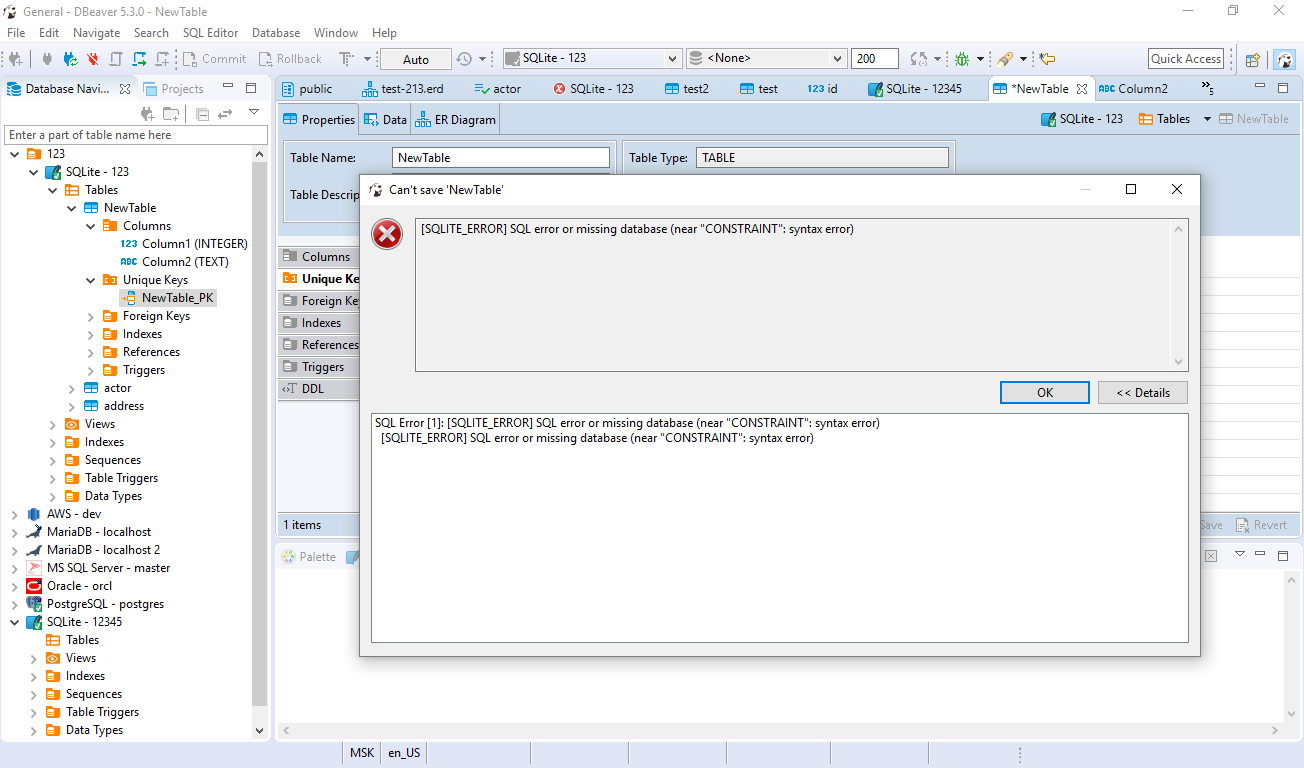
Task: Open the <None> active database dropdown
Action: tap(767, 59)
